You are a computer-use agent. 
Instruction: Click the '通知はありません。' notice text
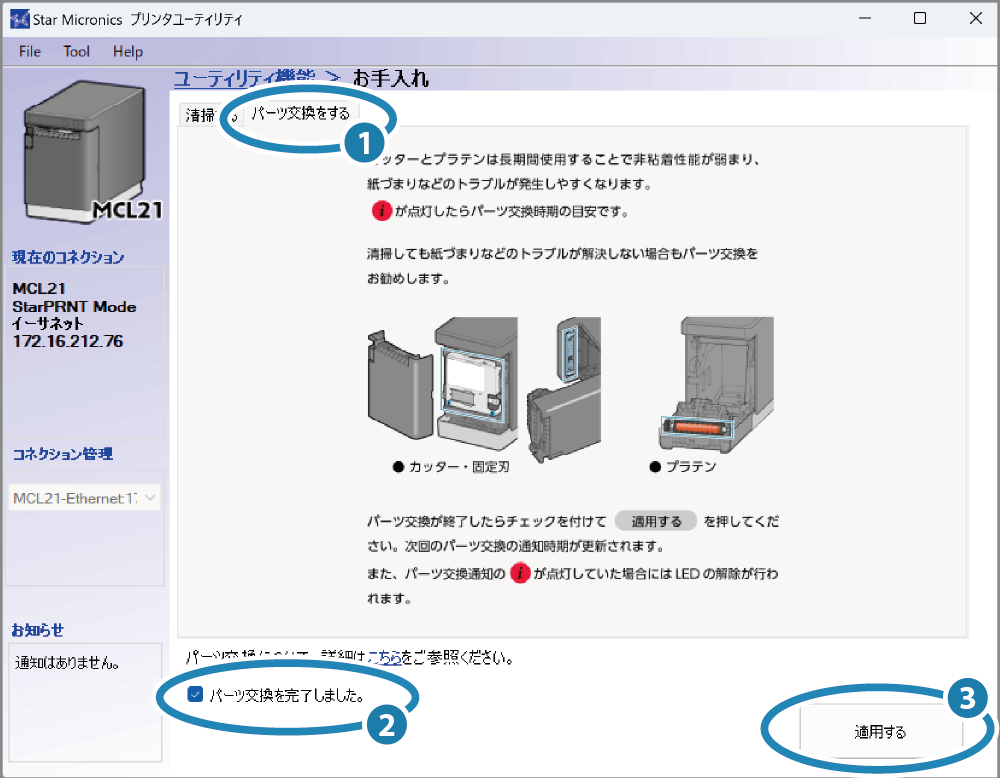click(x=68, y=663)
